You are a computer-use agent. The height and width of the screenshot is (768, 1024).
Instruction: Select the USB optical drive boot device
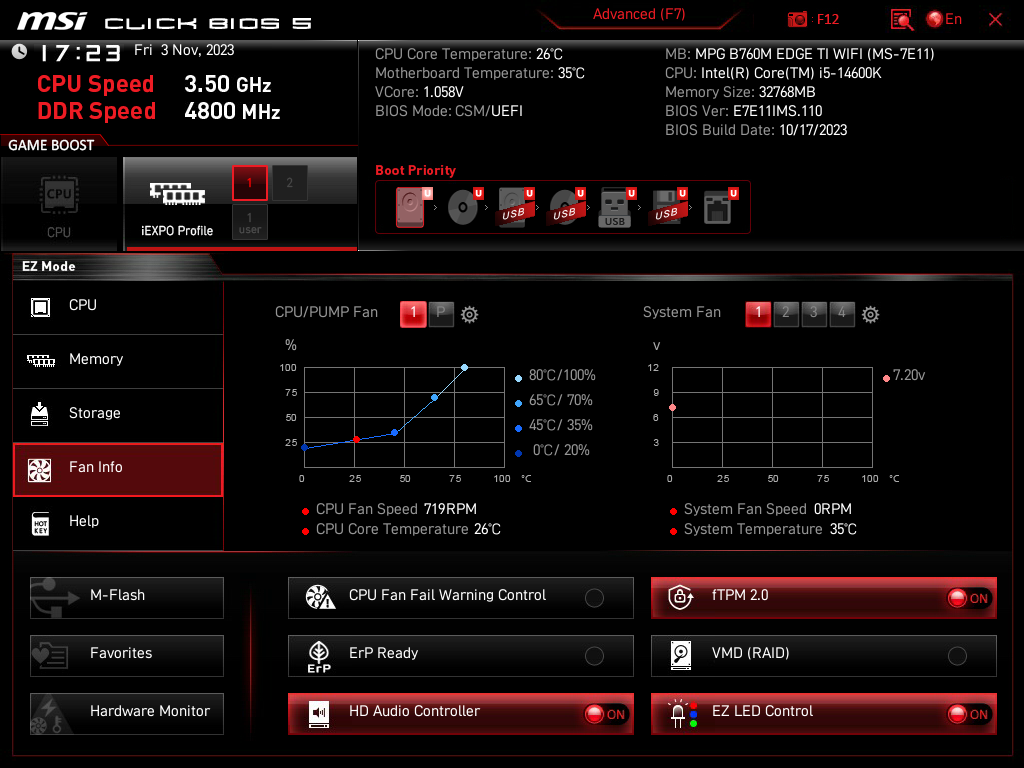(566, 208)
